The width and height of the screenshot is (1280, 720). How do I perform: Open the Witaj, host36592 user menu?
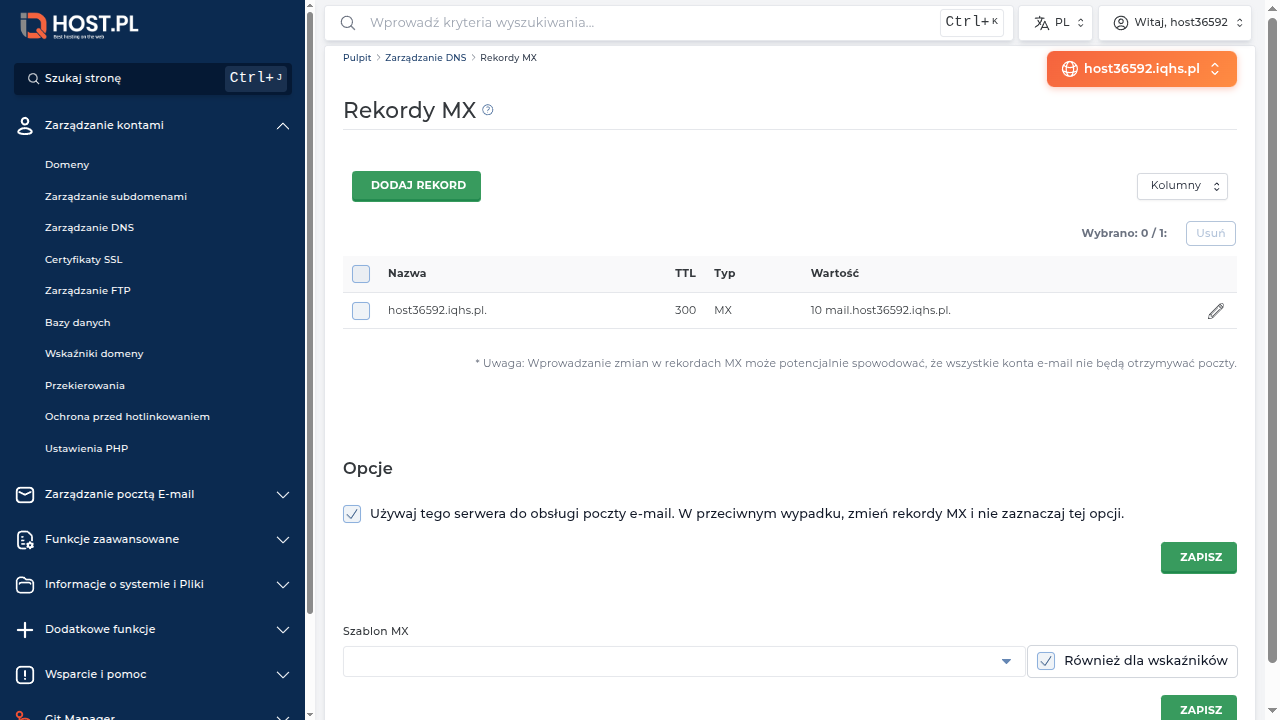(1175, 22)
